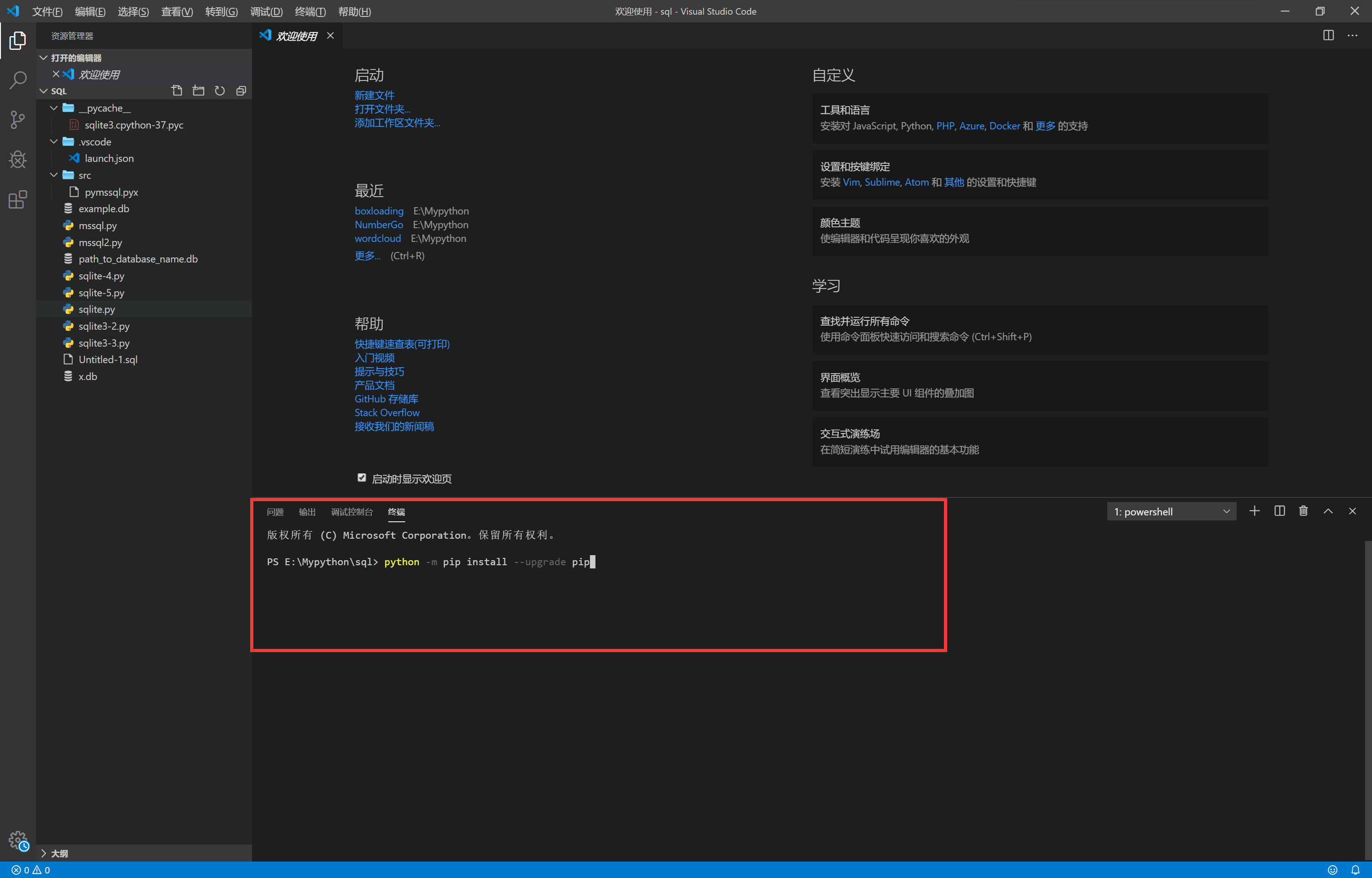Viewport: 1372px width, 878px height.
Task: Click the Refresh Explorer icon
Action: pos(220,91)
